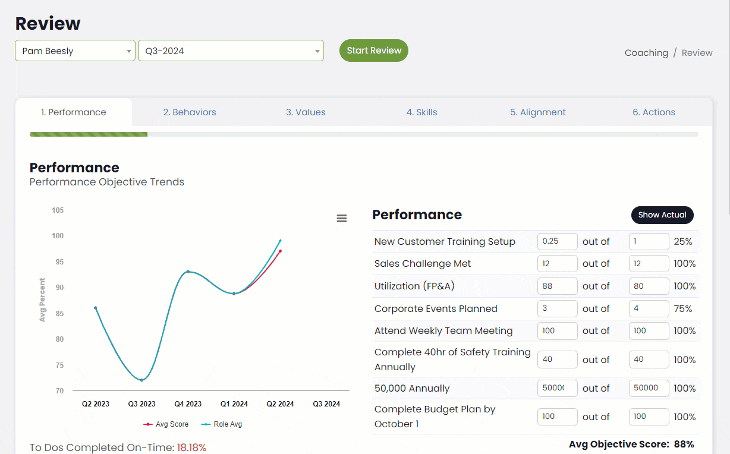The width and height of the screenshot is (730, 454).
Task: Click the 25% result for New Customer Training
Action: click(x=683, y=242)
